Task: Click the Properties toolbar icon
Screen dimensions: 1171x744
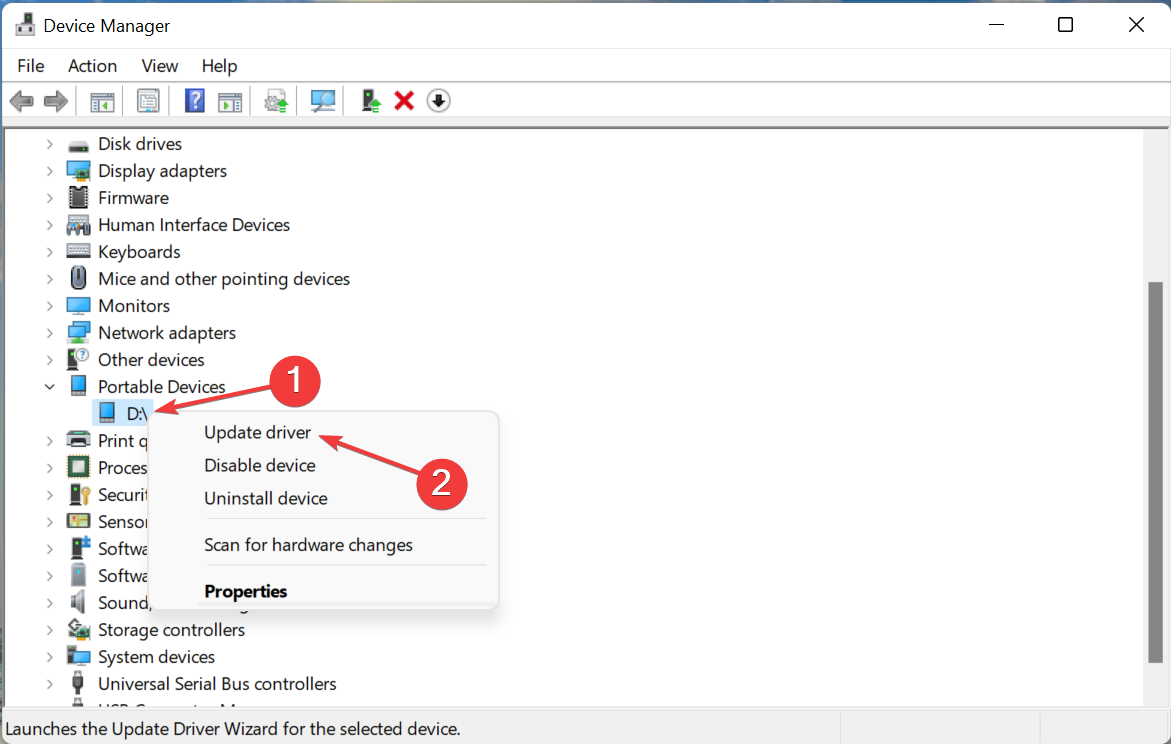Action: [x=148, y=101]
